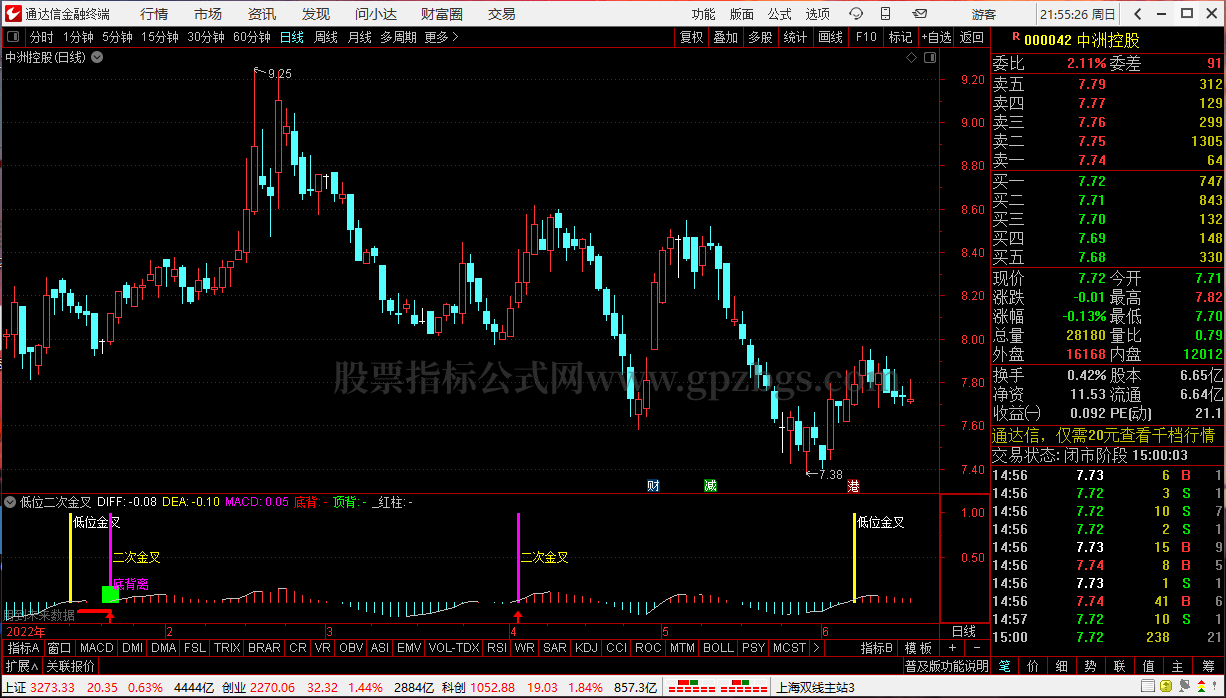Click the 2022年 timeline label
This screenshot has height=698, width=1226.
click(x=26, y=632)
